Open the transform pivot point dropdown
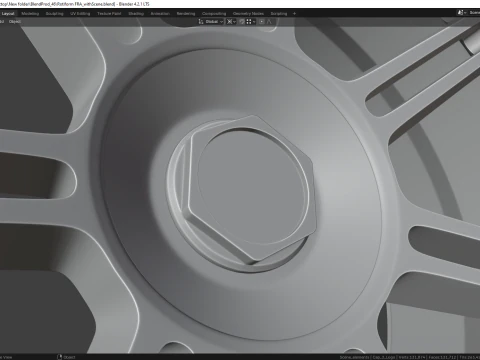480x360 pixels. [231, 22]
